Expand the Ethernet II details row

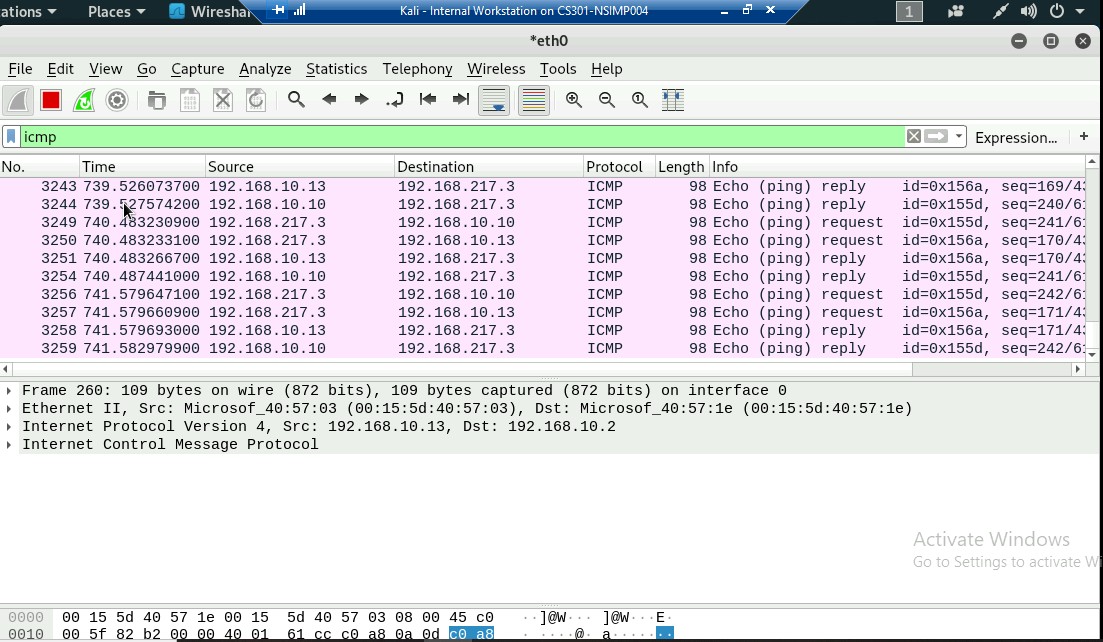tap(9, 409)
